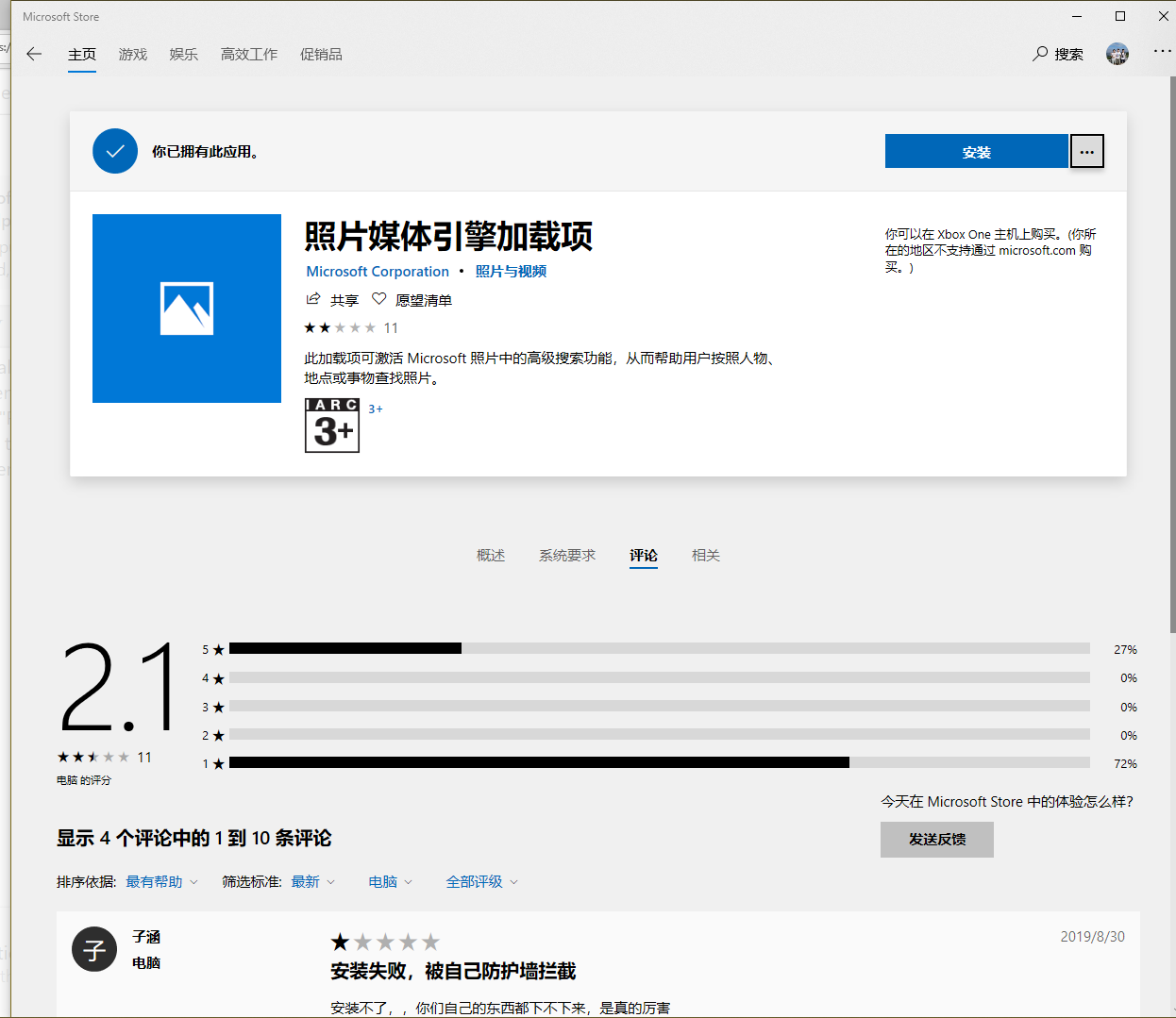This screenshot has height=1018, width=1176.
Task: Click the heart wishlist icon
Action: [378, 299]
